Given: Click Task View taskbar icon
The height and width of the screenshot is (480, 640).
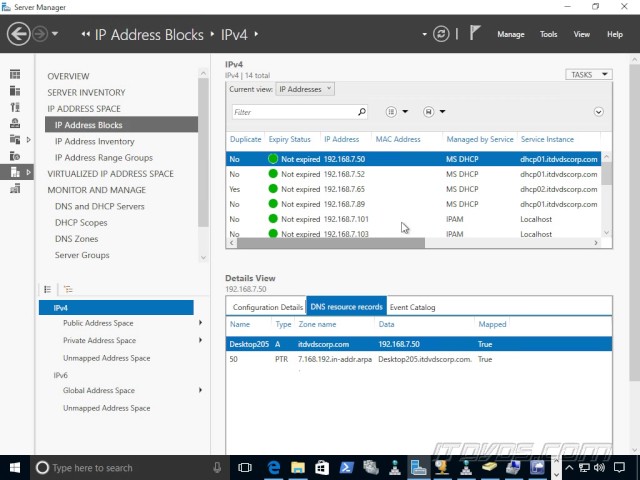Looking at the screenshot, I should click(245, 468).
